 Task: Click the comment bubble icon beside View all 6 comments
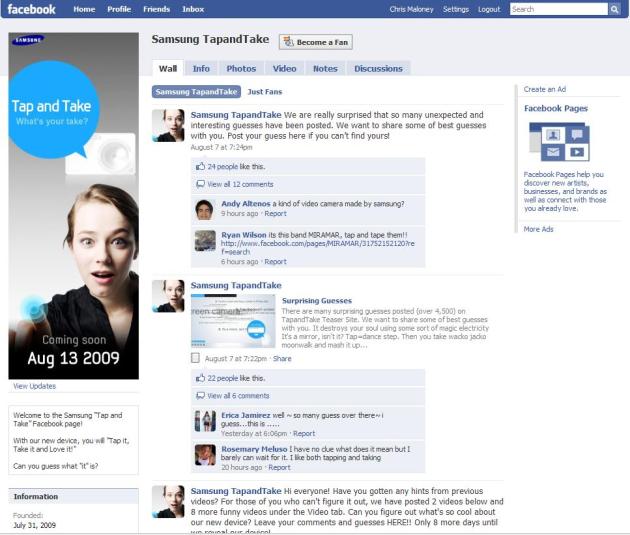click(x=200, y=396)
